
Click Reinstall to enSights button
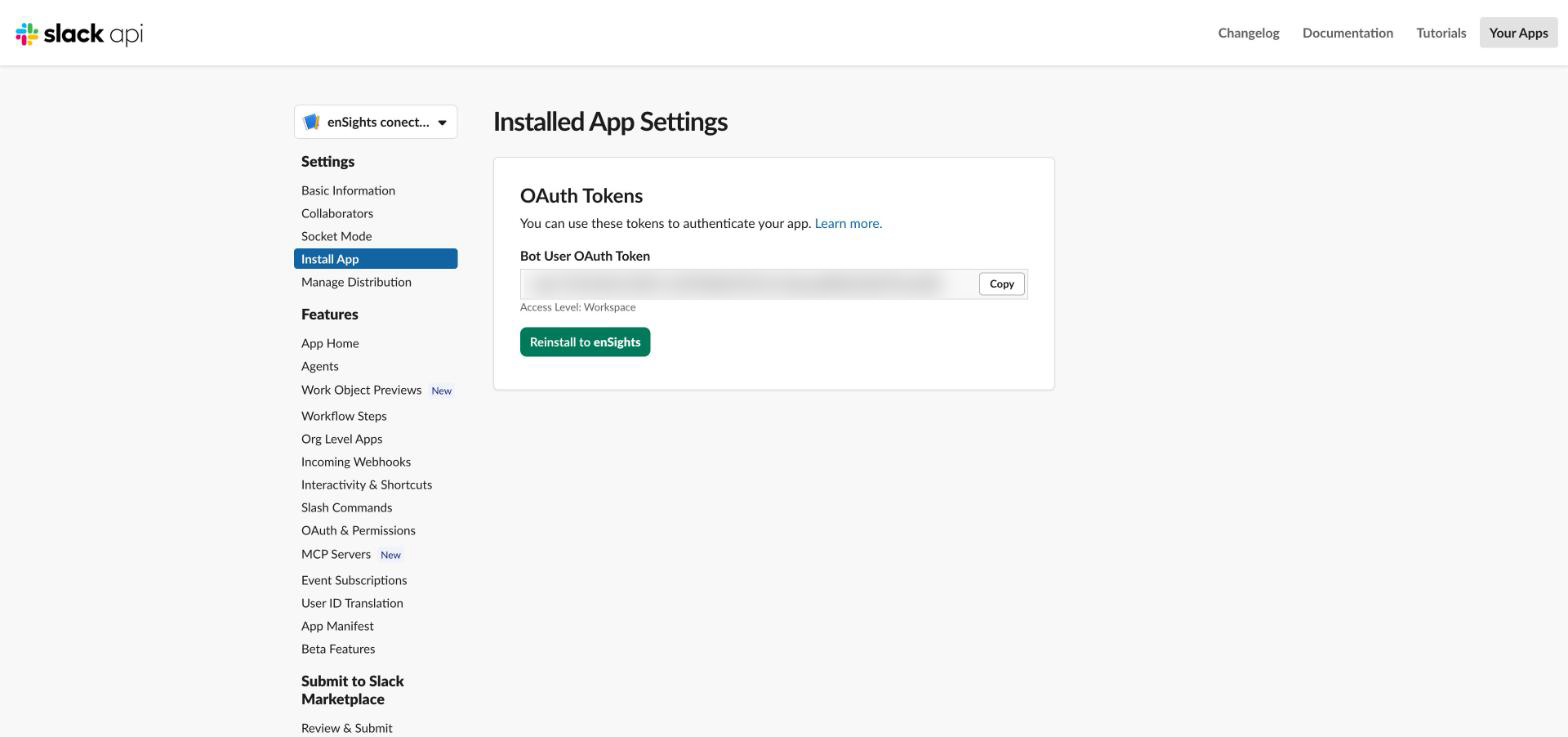point(585,342)
